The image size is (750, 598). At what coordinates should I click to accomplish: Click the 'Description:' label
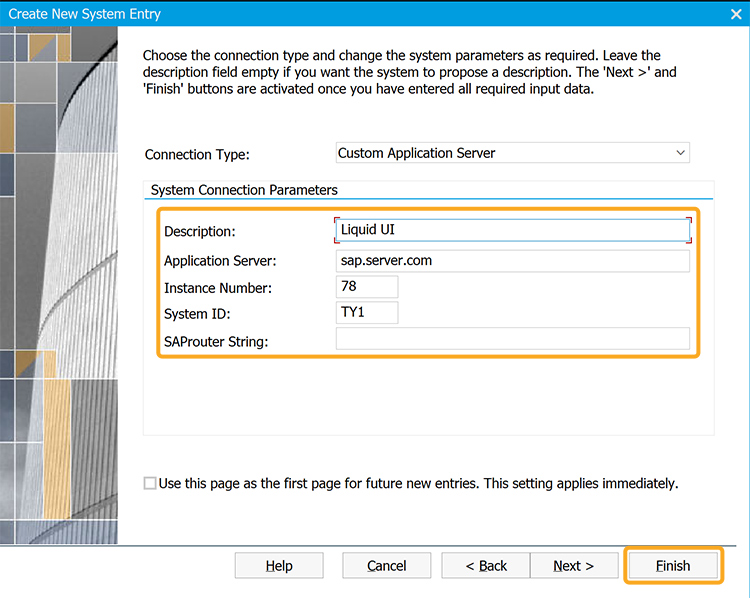(199, 232)
